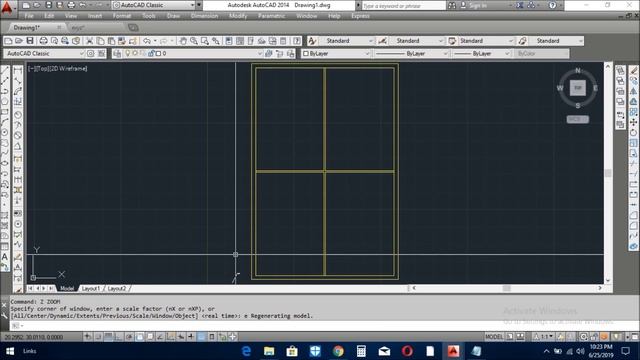Expand the Undo history dropdown arrow
Screen dimensions: 640x360
155,41
